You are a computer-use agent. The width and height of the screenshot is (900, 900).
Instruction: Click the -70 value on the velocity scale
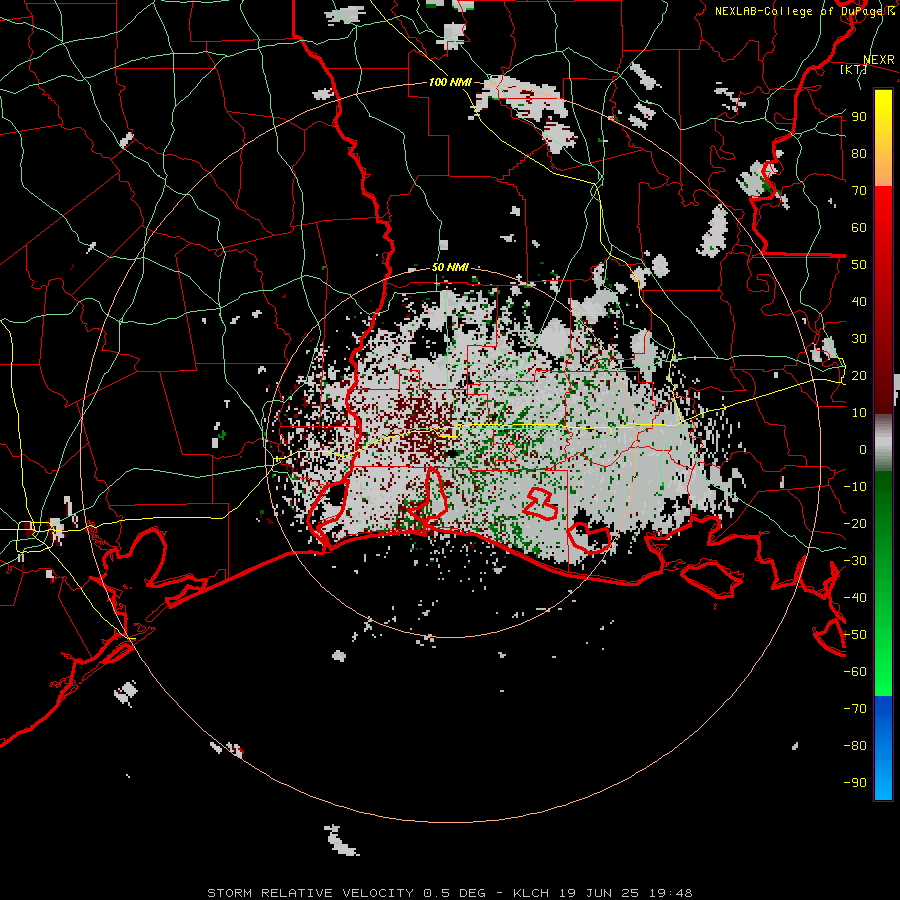[x=855, y=709]
